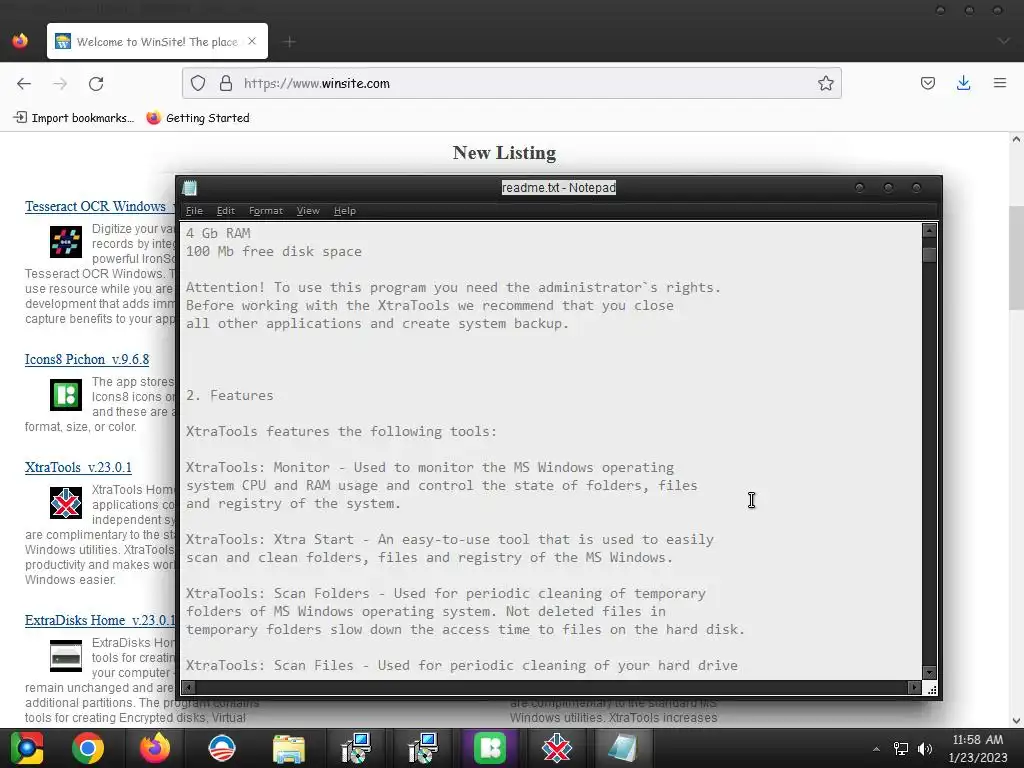Click the Firefox logo in title bar
The image size is (1024, 768).
pyautogui.click(x=20, y=41)
